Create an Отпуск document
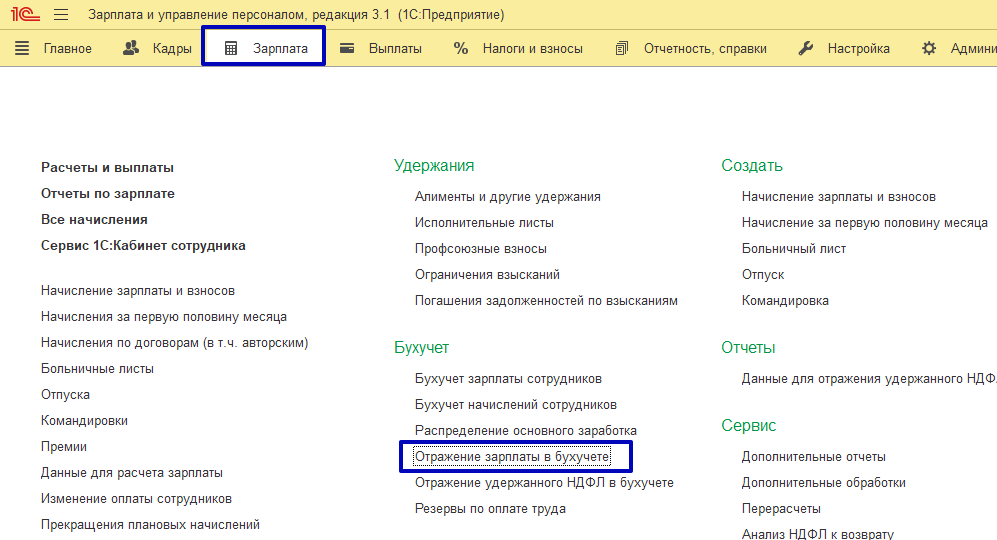Screen dimensions: 997x540 (x=763, y=275)
